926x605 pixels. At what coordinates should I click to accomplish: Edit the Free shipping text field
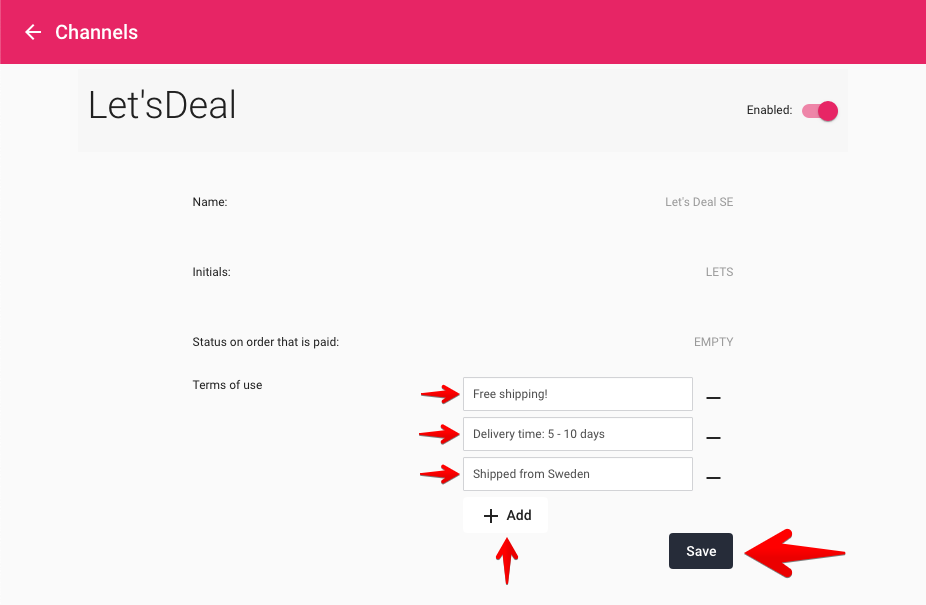point(578,394)
